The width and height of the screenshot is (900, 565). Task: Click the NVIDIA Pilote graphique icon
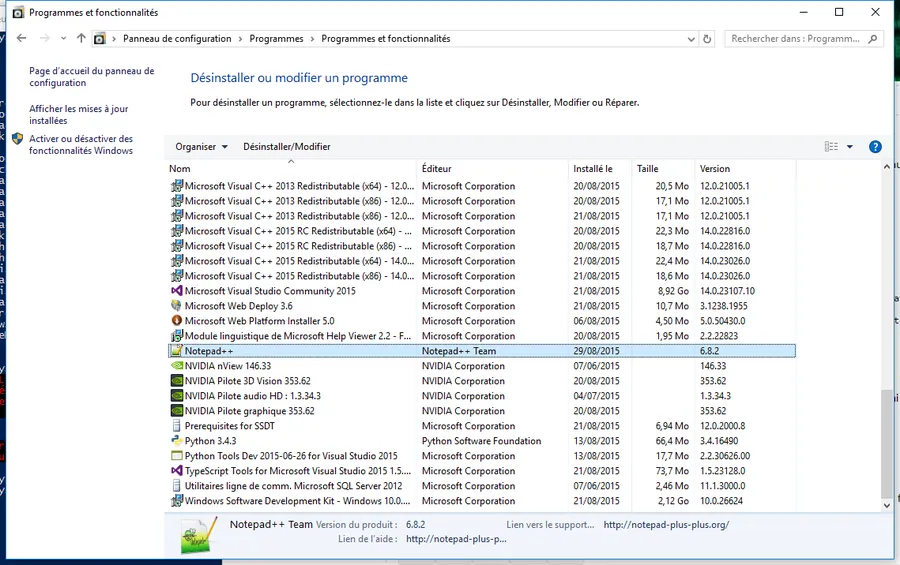177,411
